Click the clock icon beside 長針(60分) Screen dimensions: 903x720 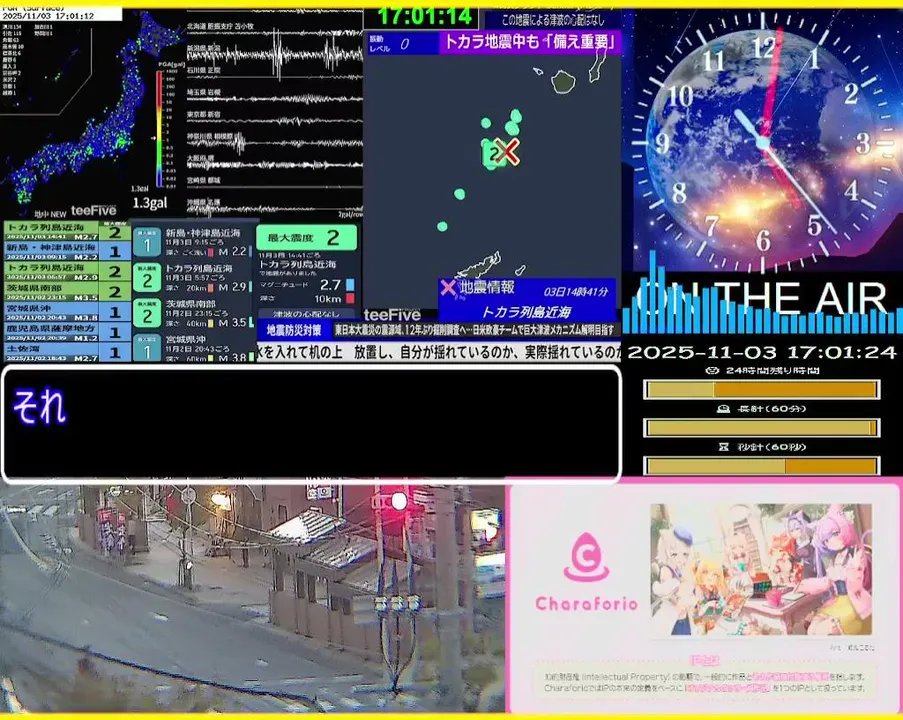pyautogui.click(x=723, y=408)
